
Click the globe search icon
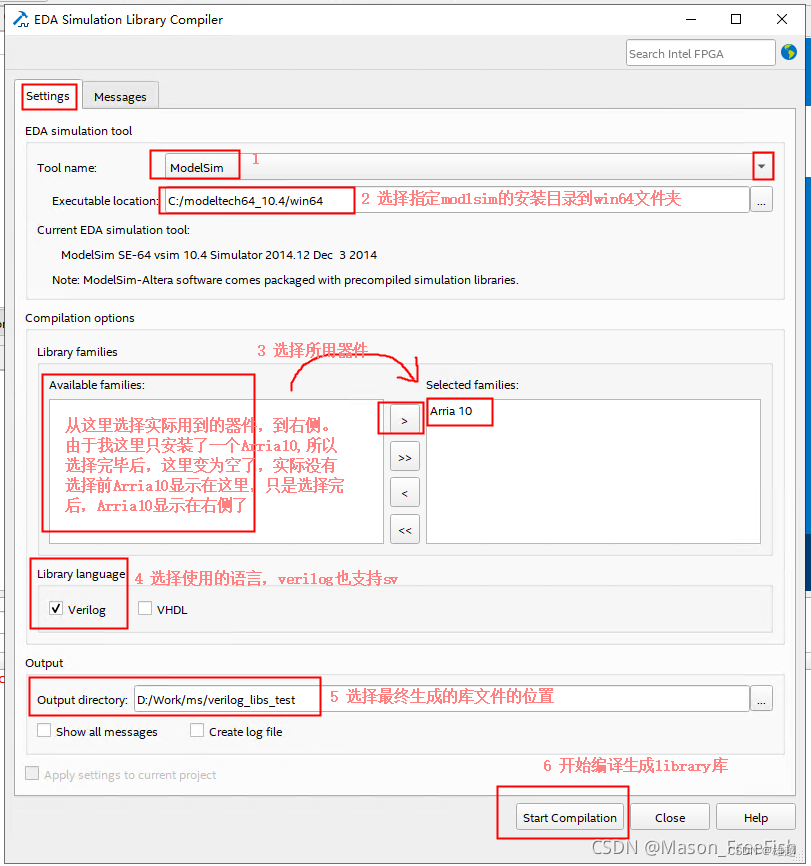point(788,52)
